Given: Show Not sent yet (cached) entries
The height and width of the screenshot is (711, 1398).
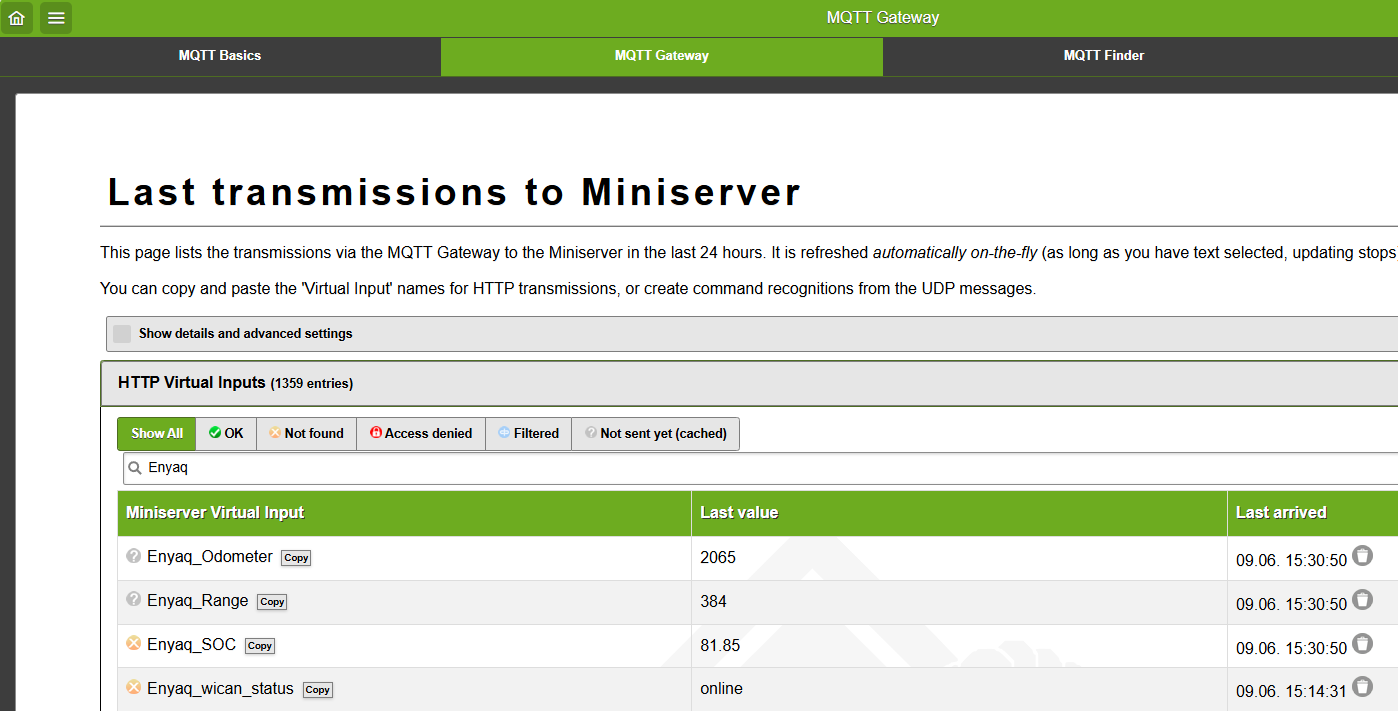Looking at the screenshot, I should point(655,434).
